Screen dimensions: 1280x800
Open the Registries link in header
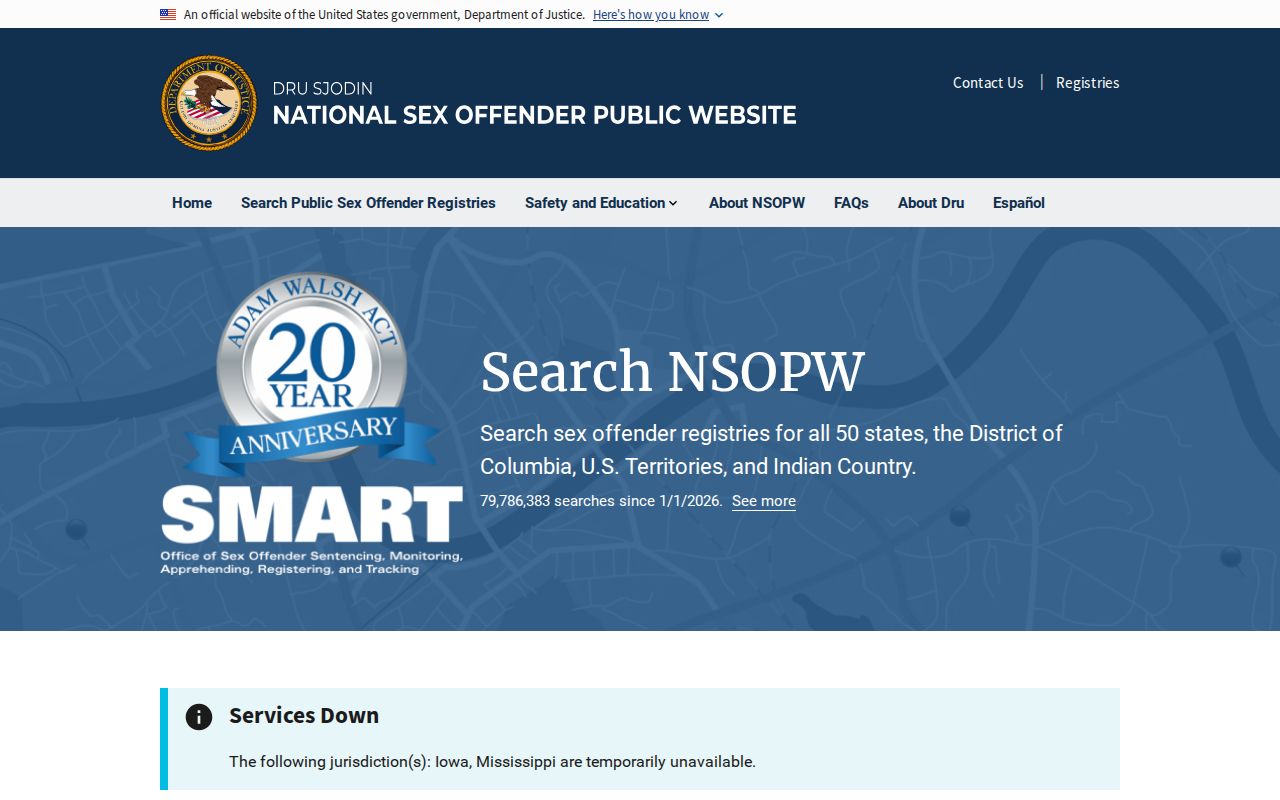click(x=1087, y=83)
